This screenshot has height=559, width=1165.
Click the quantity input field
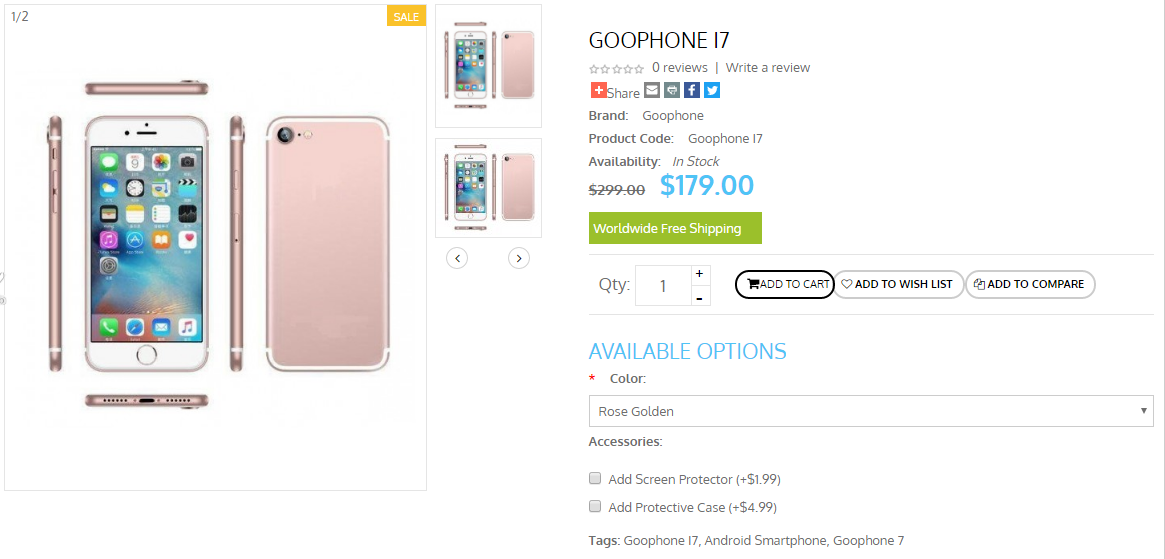(663, 286)
